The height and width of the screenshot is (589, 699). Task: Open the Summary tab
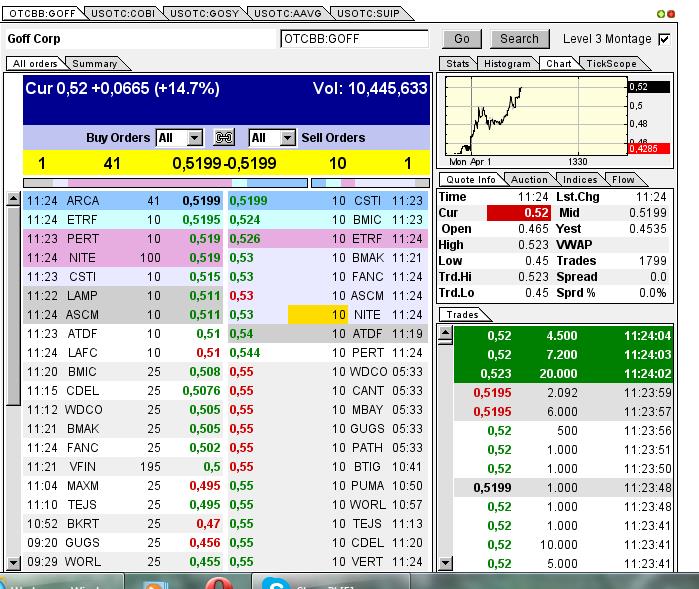pos(94,64)
